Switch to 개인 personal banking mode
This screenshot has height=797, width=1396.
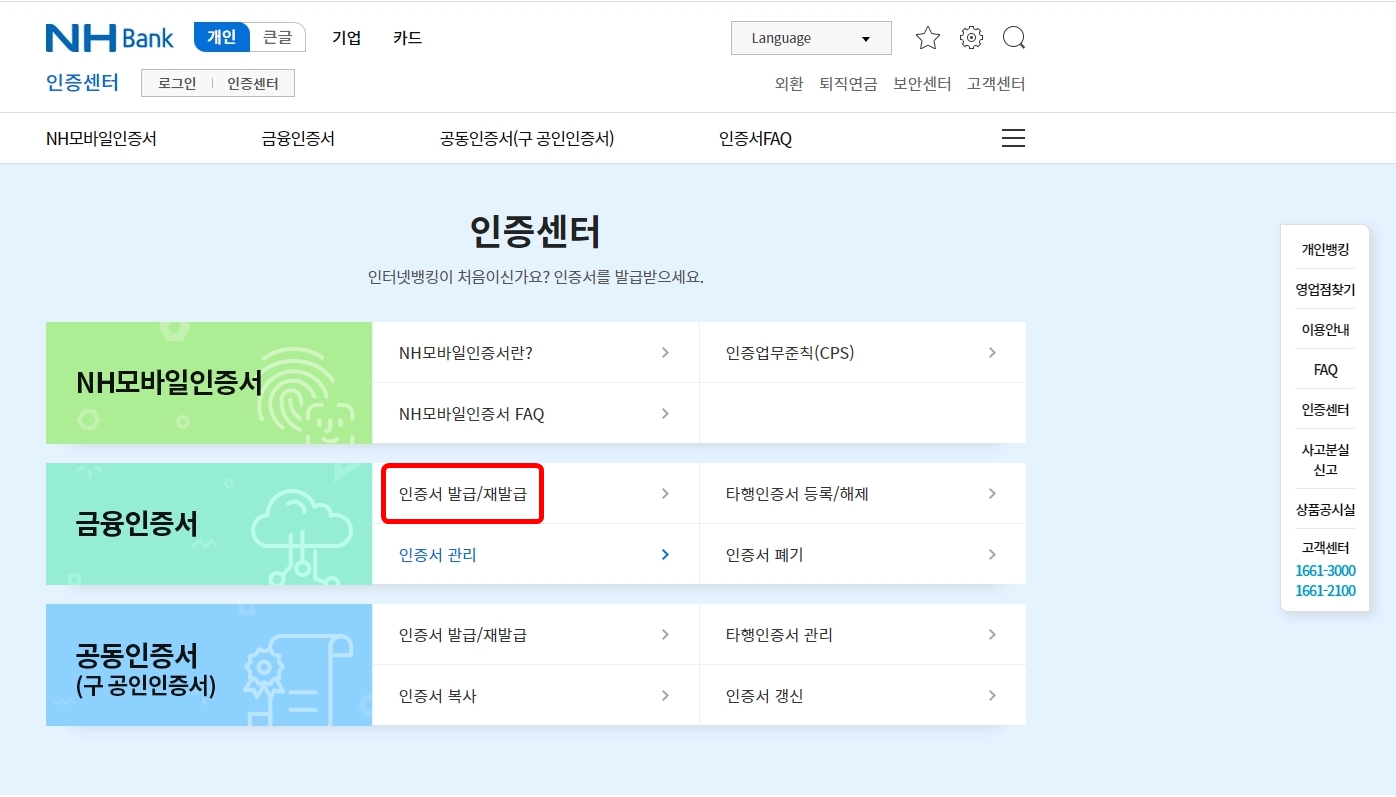click(221, 36)
